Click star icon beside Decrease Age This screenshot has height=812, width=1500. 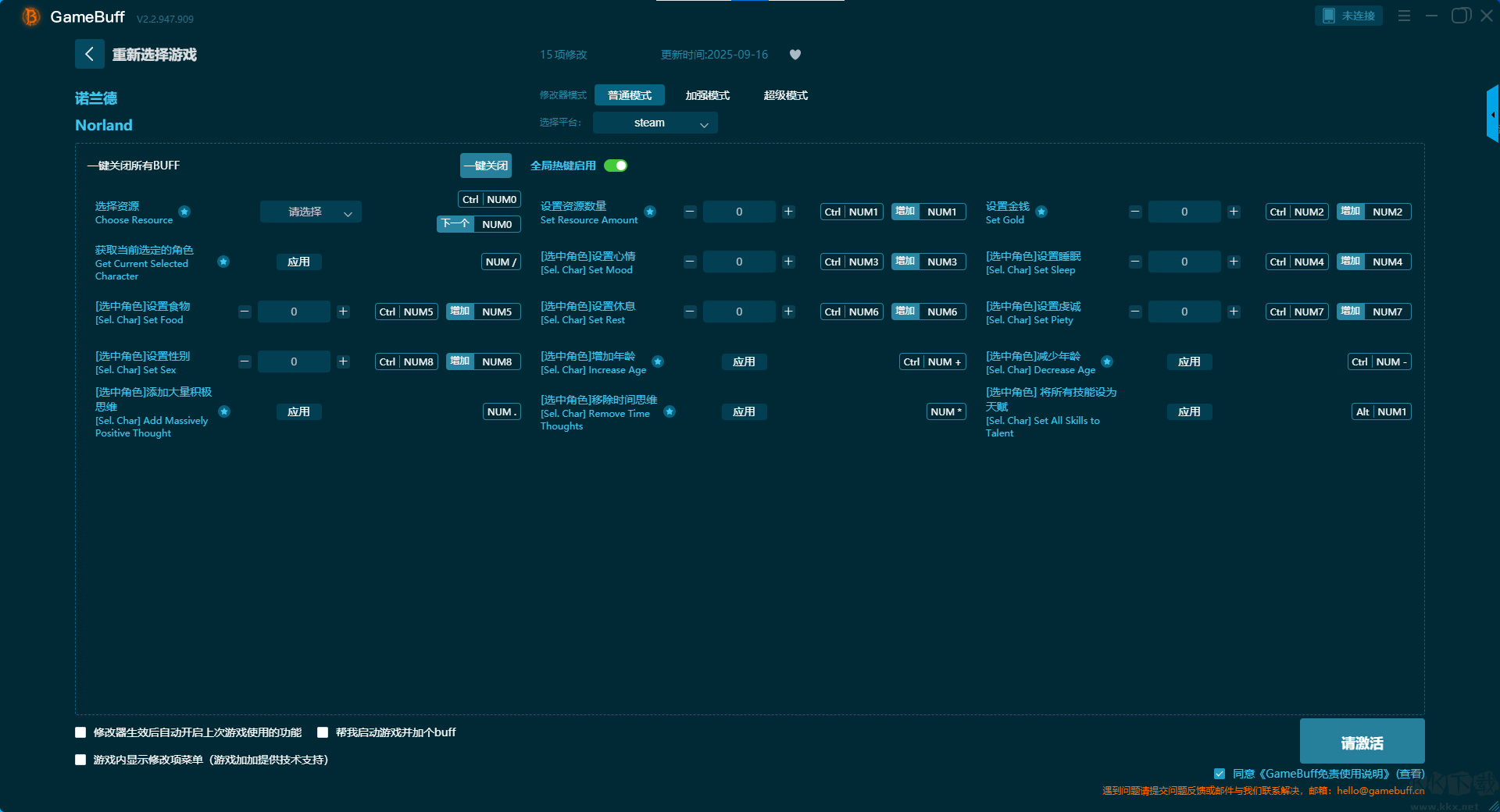(1107, 361)
